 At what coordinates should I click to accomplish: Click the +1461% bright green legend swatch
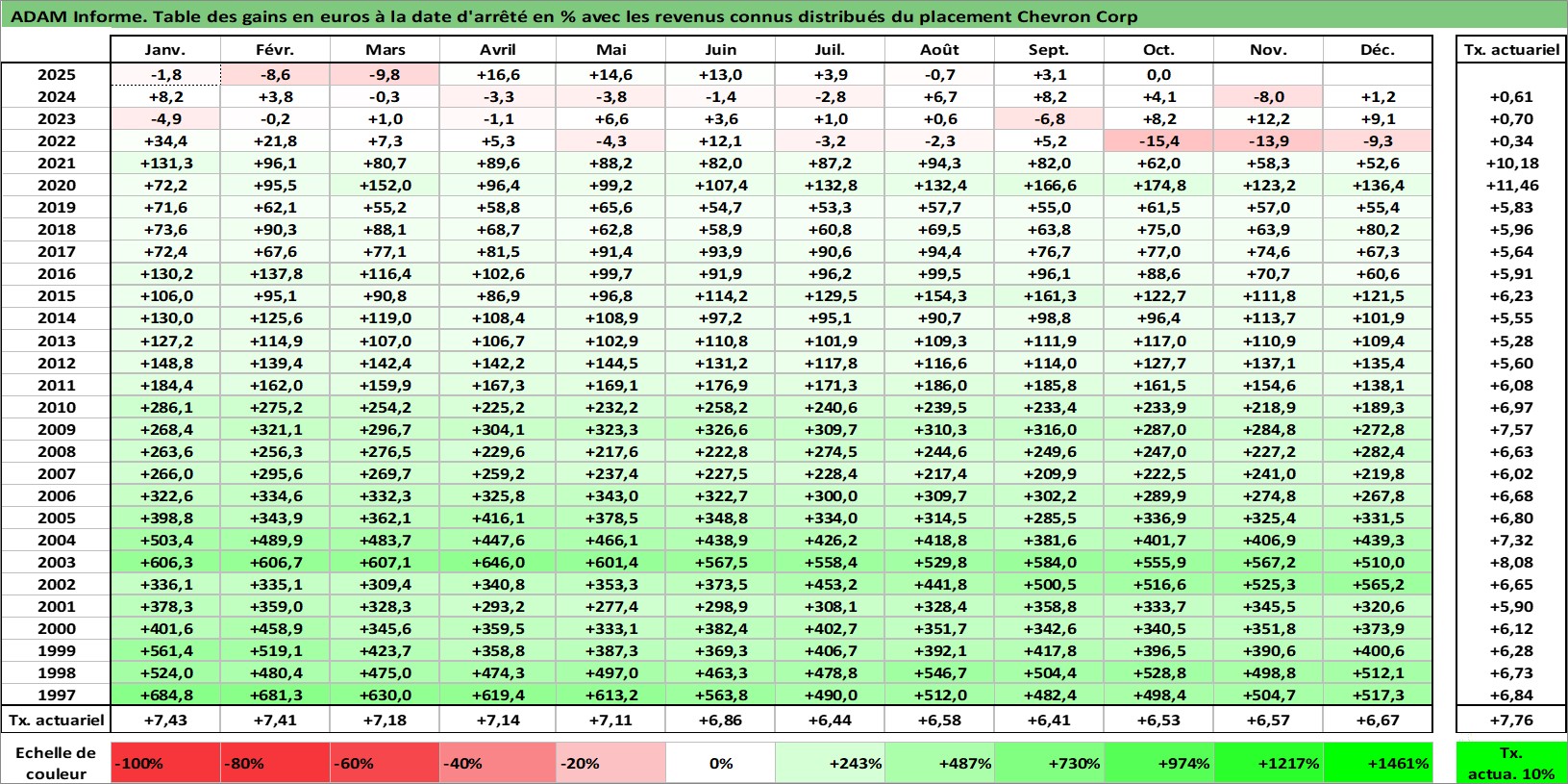click(x=1378, y=763)
